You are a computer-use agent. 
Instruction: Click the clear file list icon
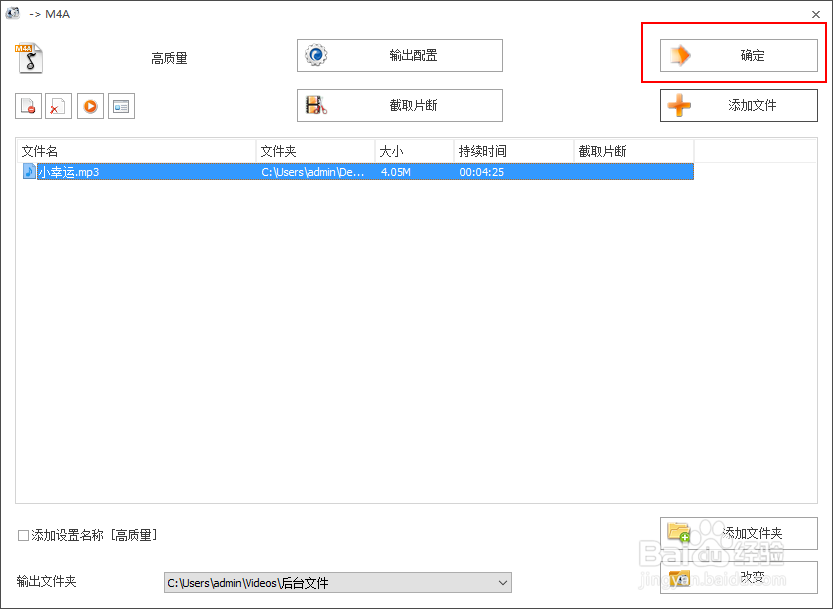click(x=58, y=106)
